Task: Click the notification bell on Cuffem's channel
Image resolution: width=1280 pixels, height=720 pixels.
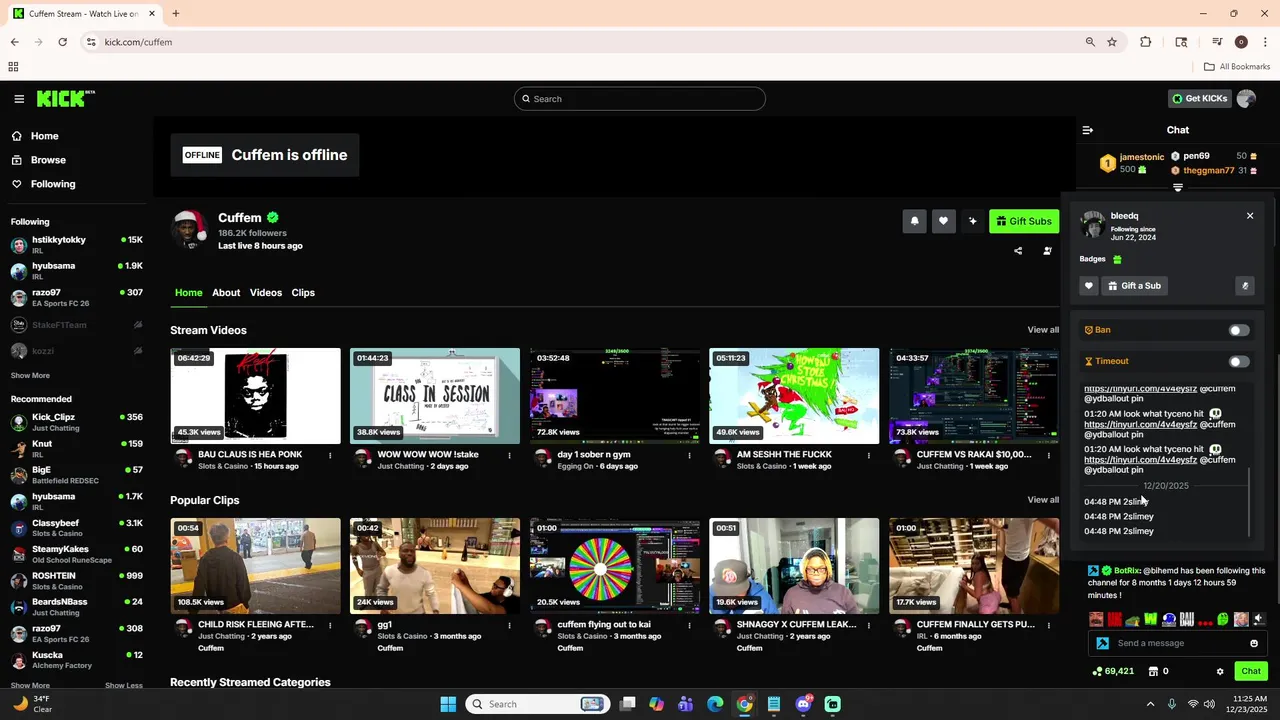Action: pyautogui.click(x=914, y=221)
